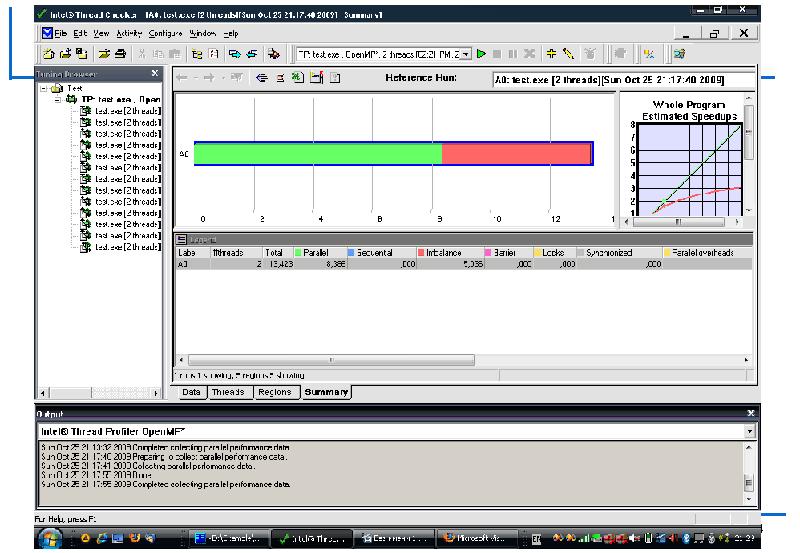Click the Print icon in main toolbar

pos(121,53)
